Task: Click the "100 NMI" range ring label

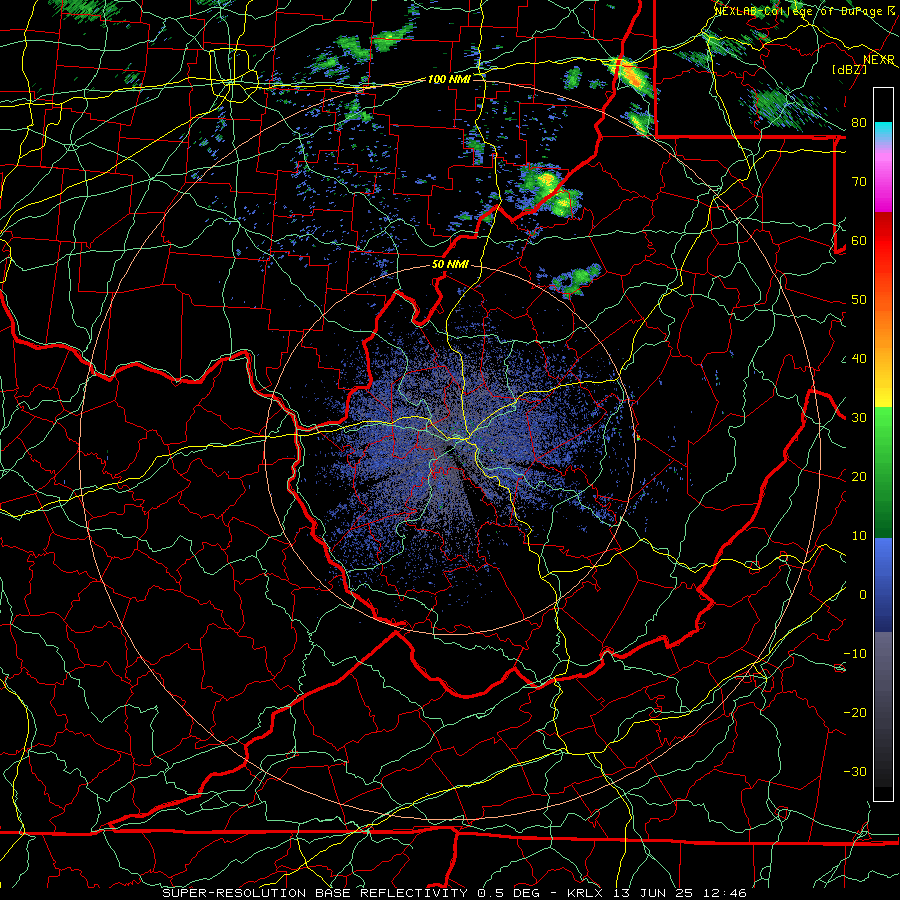Action: (x=448, y=79)
